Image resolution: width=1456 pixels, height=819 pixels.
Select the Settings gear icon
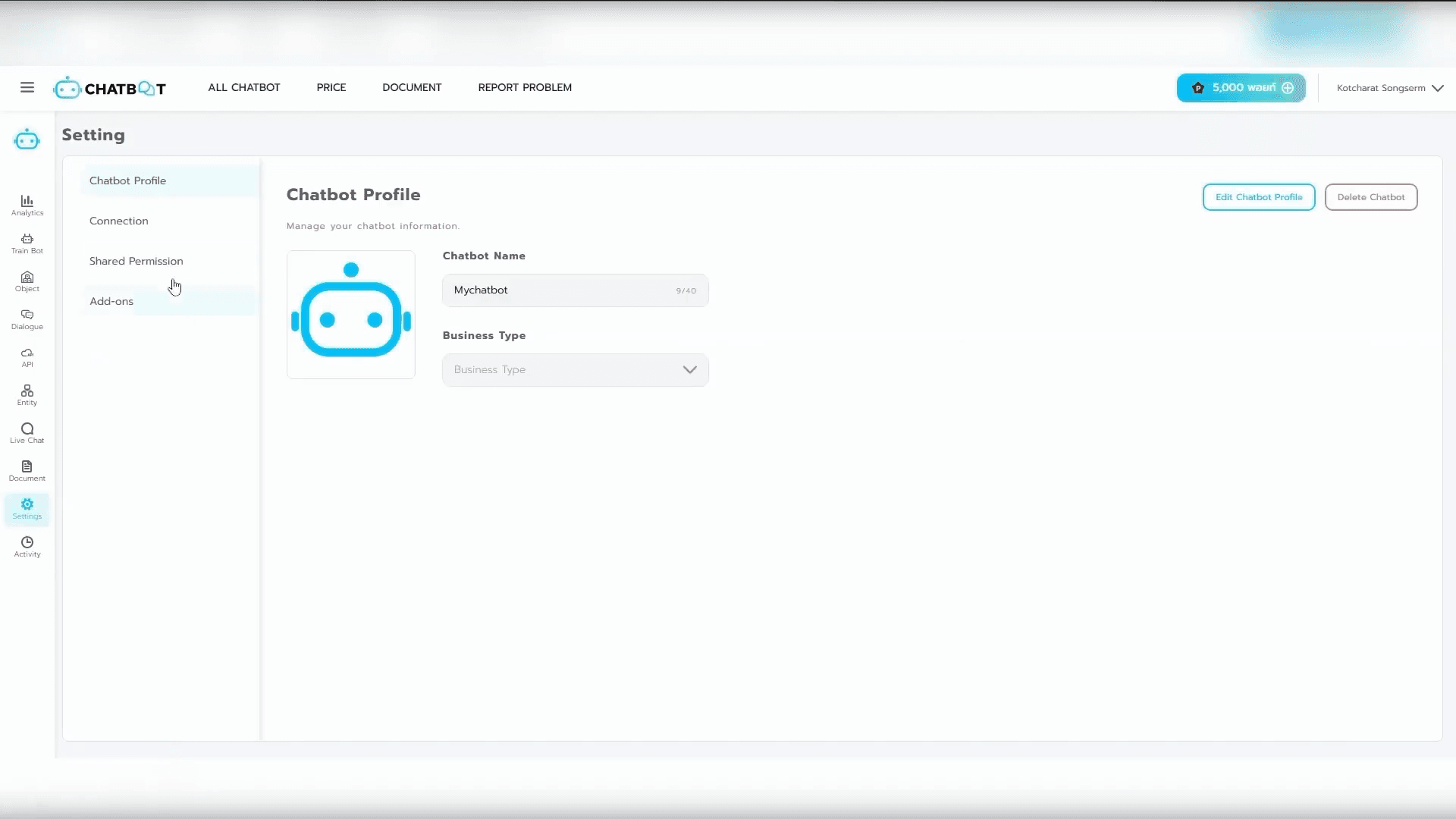tap(27, 509)
